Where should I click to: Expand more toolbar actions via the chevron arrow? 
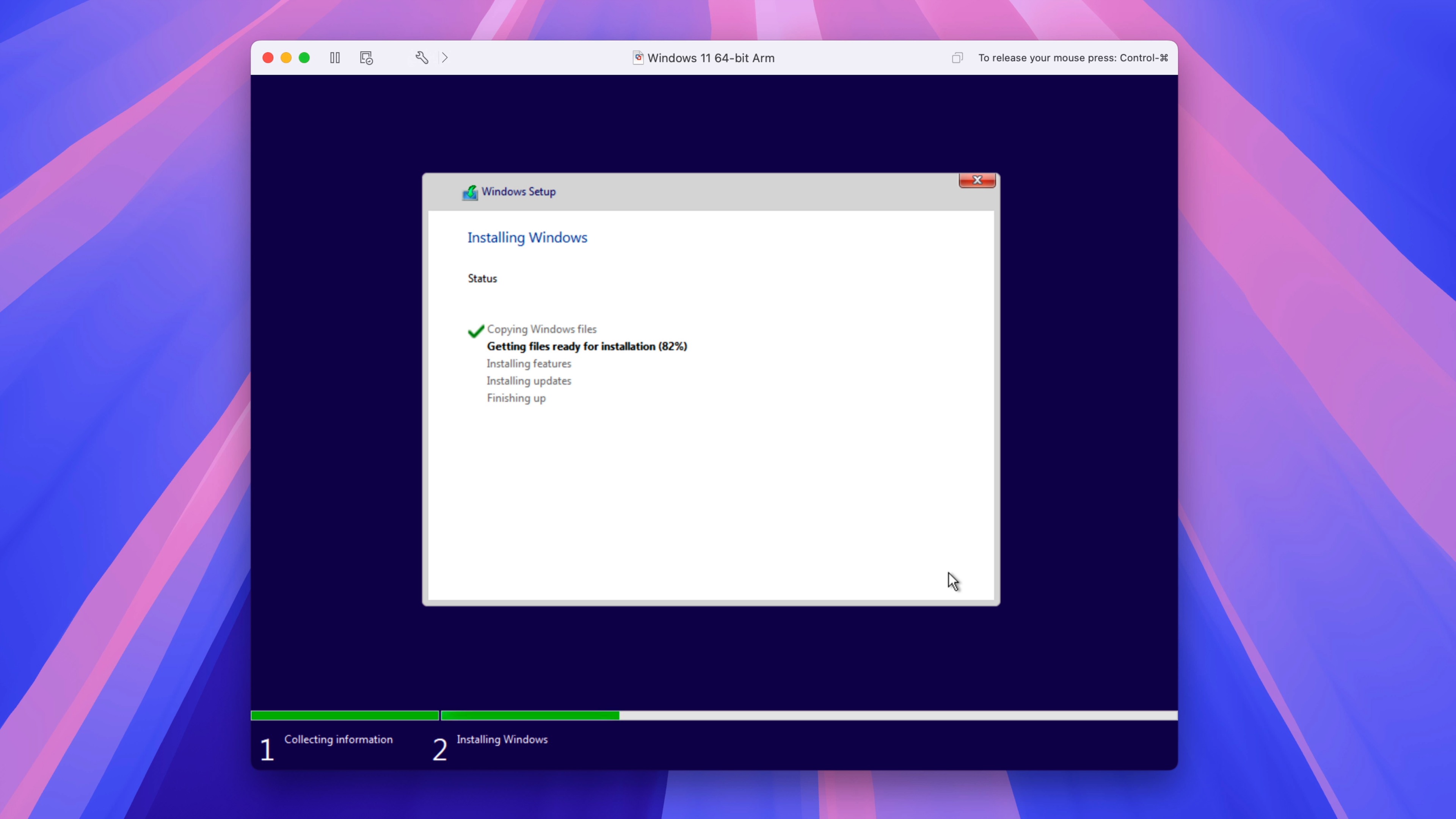446,58
